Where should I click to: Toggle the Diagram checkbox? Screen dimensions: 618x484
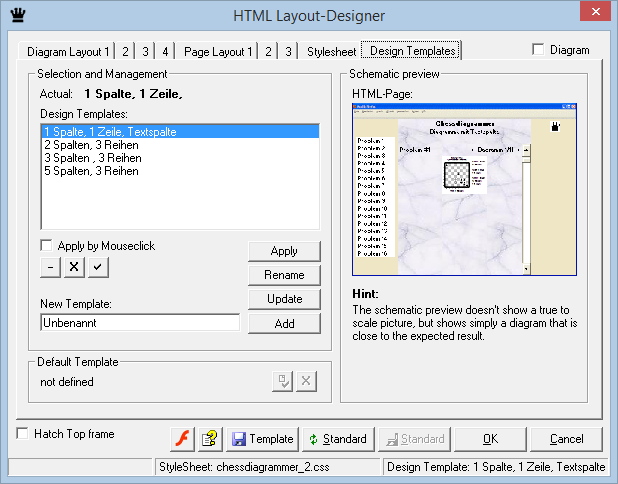[x=539, y=50]
